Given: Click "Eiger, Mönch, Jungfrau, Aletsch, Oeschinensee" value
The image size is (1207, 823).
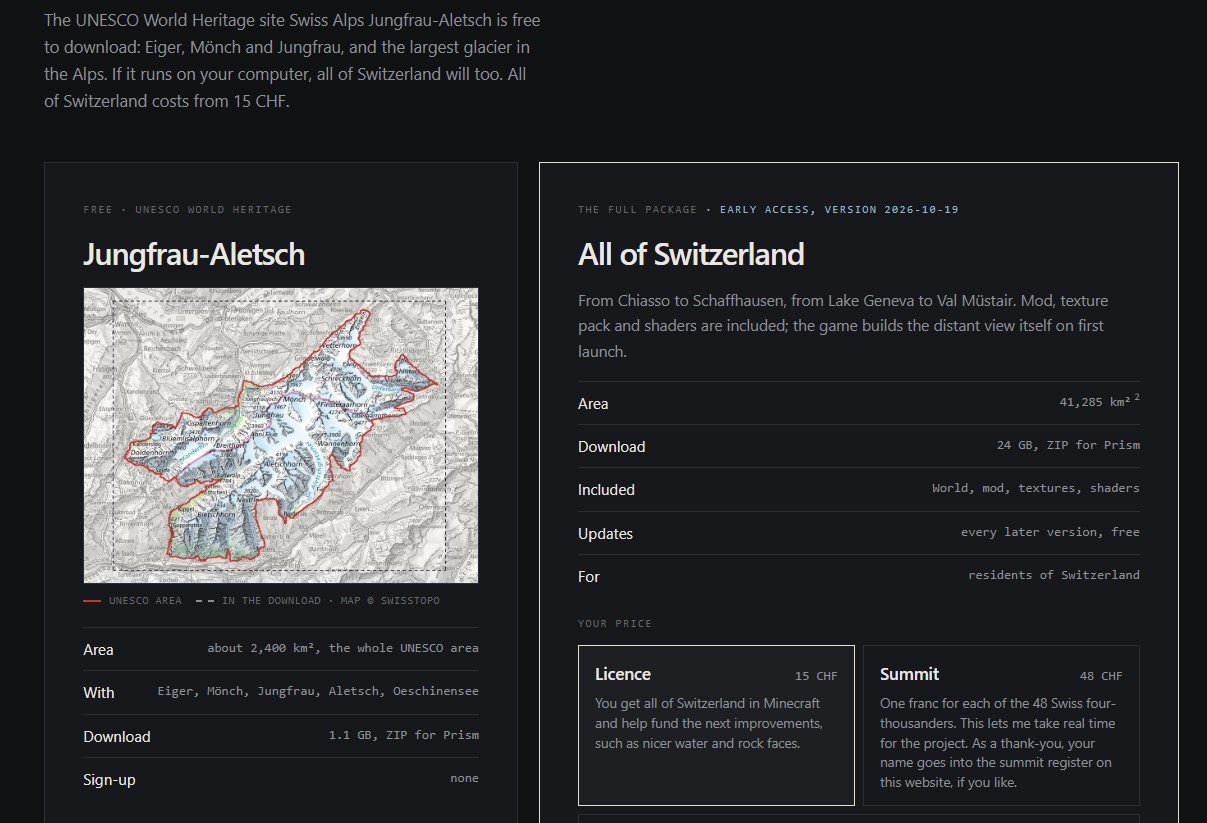Looking at the screenshot, I should pos(318,691).
